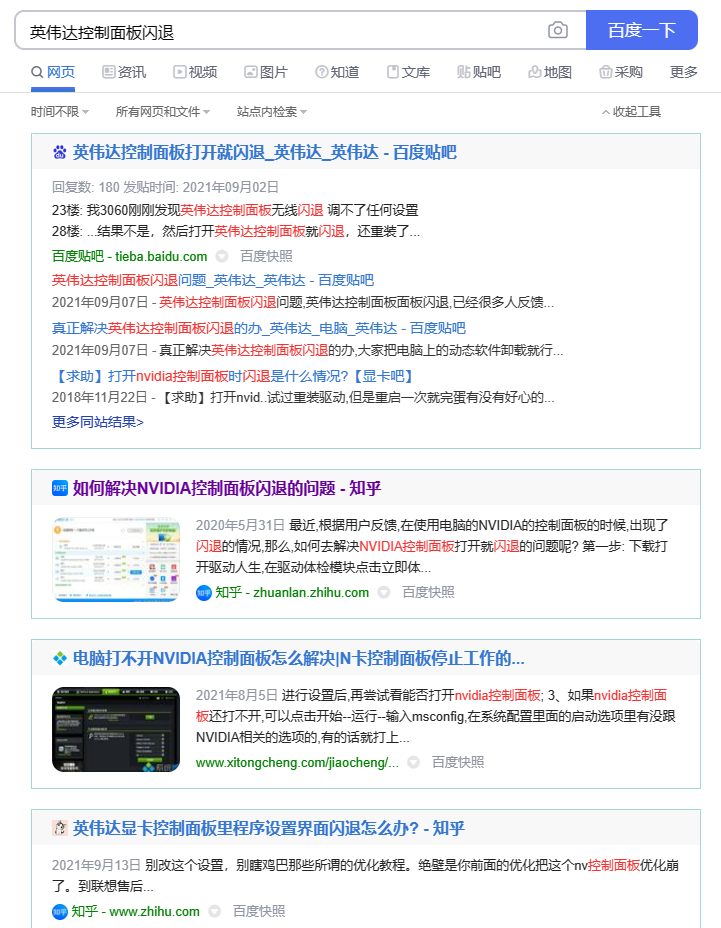Open result 英伟达显卡控制面板里程序设置界面闪退怎么办
Image resolution: width=721 pixels, height=928 pixels.
(x=268, y=828)
